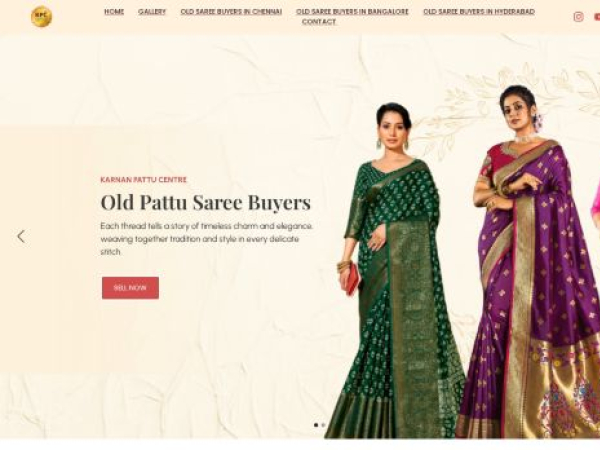This screenshot has height=450, width=600.
Task: Go to Old Saree Buyers in Chennai
Action: point(231,12)
